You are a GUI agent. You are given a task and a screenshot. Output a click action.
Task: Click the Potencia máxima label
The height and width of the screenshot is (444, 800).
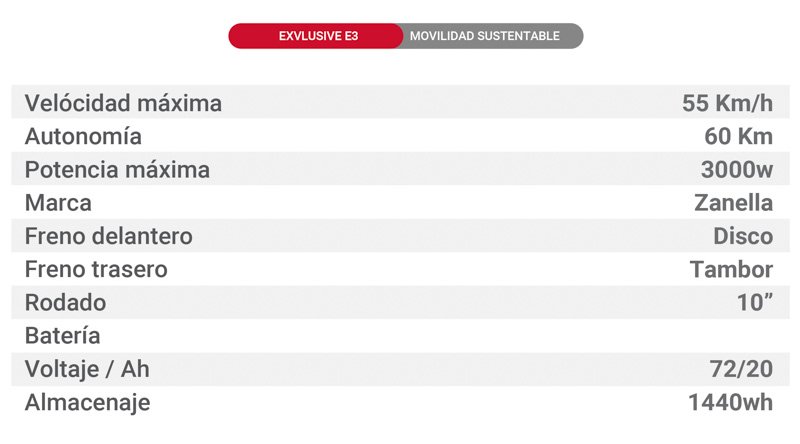[117, 170]
